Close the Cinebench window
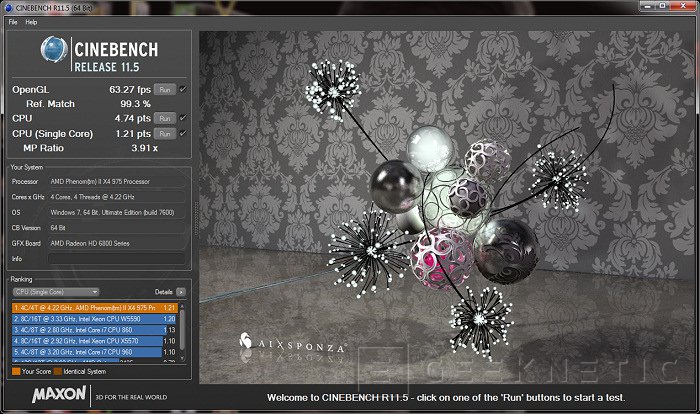Viewport: 700px width, 414px height. [x=683, y=6]
